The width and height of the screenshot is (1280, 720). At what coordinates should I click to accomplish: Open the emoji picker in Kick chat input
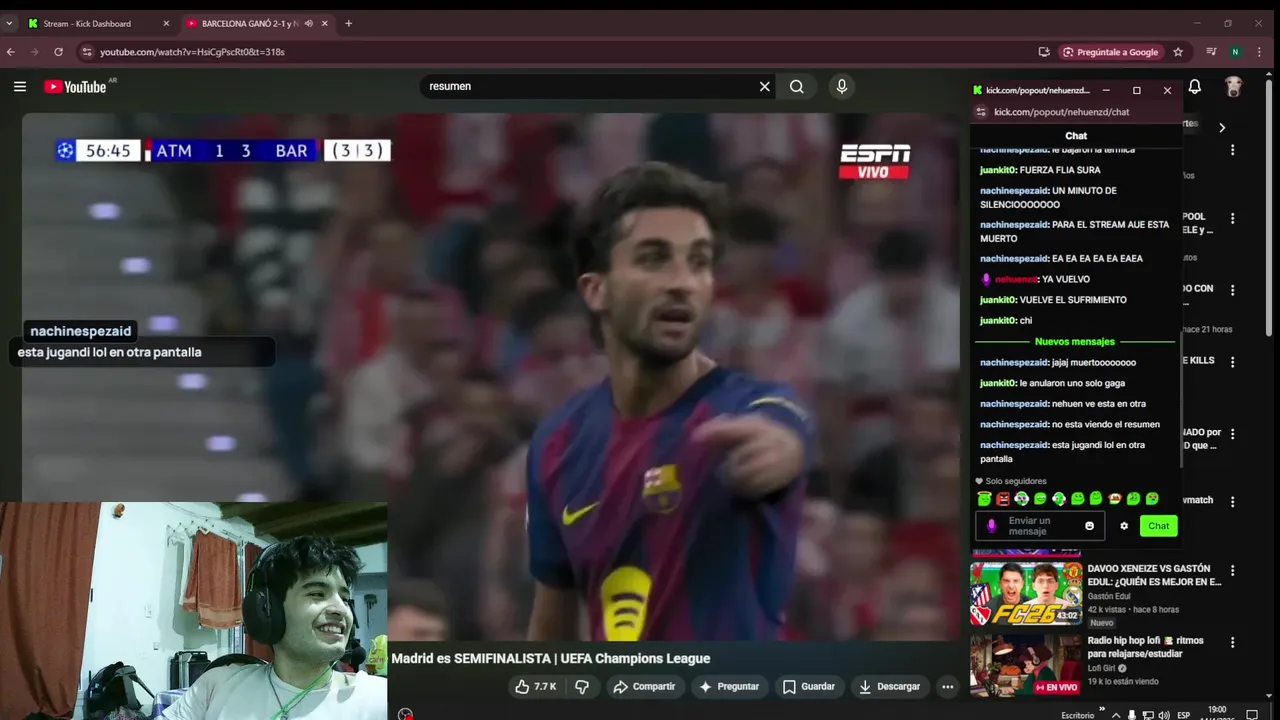click(1089, 526)
